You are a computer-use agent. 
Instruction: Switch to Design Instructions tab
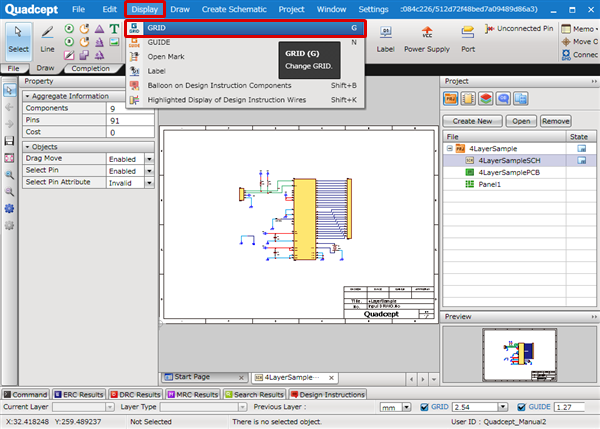[328, 395]
